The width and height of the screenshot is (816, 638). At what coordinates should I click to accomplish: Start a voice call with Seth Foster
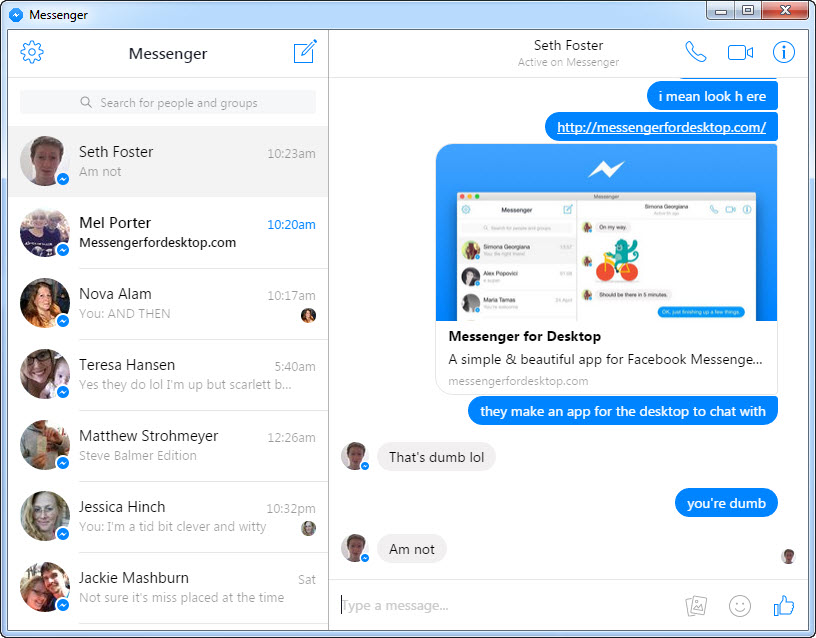(x=694, y=52)
